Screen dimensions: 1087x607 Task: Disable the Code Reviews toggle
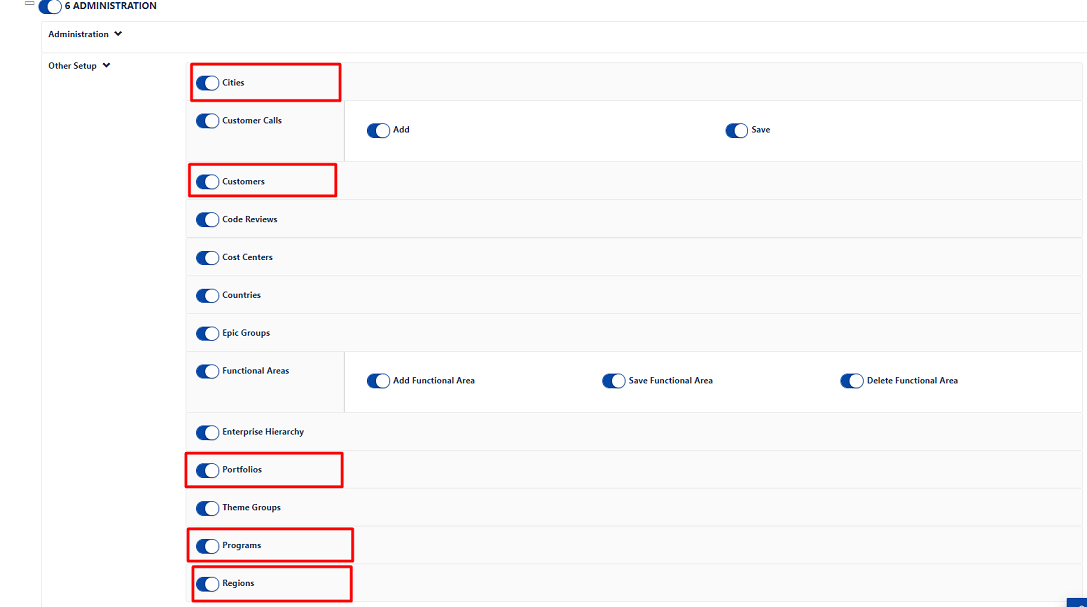coord(207,220)
